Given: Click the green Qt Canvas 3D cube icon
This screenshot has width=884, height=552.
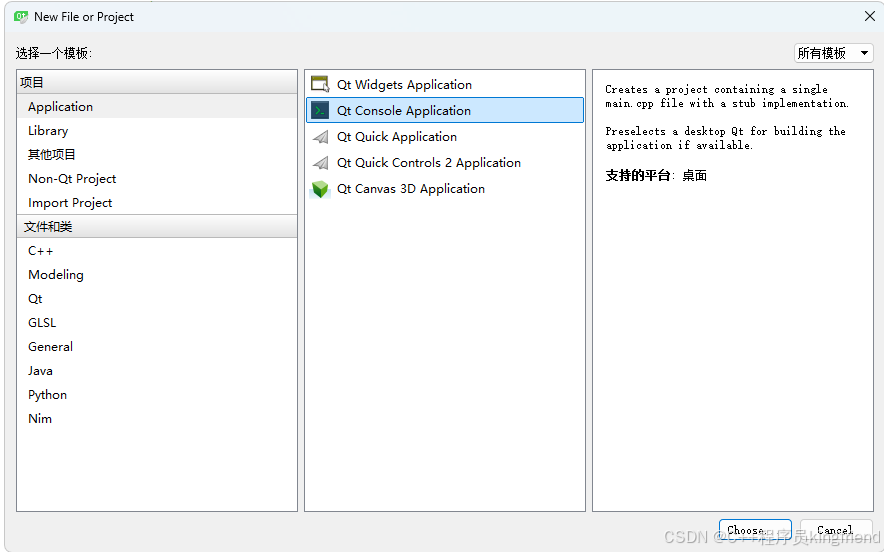Looking at the screenshot, I should click(320, 189).
